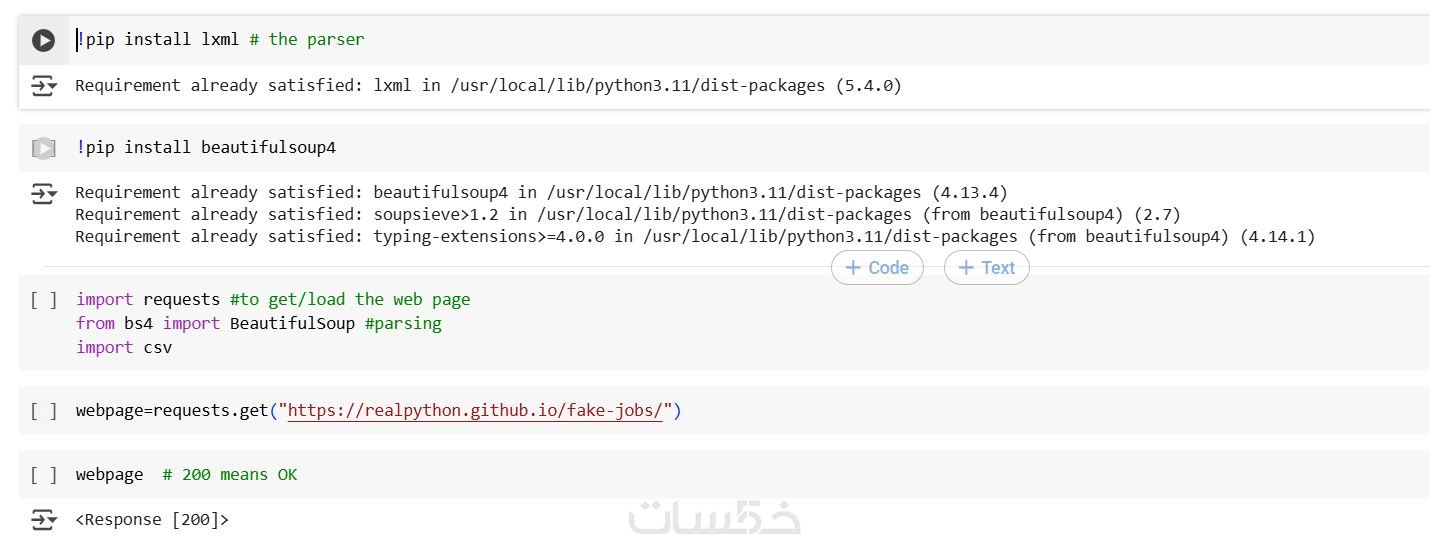Open output actions icon for lxml install output
This screenshot has width=1430, height=546.
tap(43, 86)
